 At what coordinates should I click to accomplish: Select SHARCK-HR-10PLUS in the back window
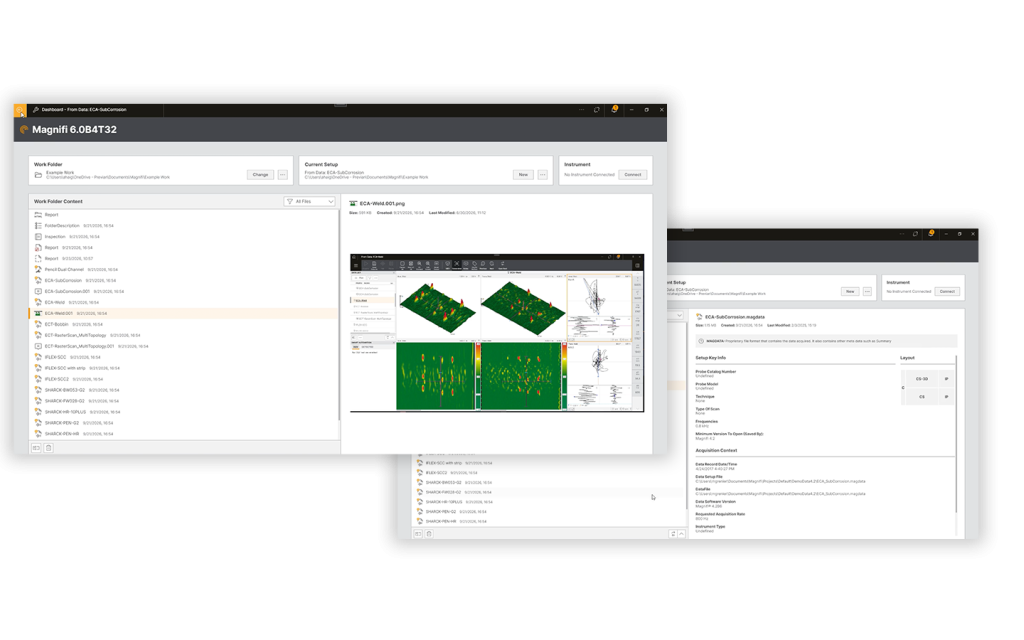[549, 502]
